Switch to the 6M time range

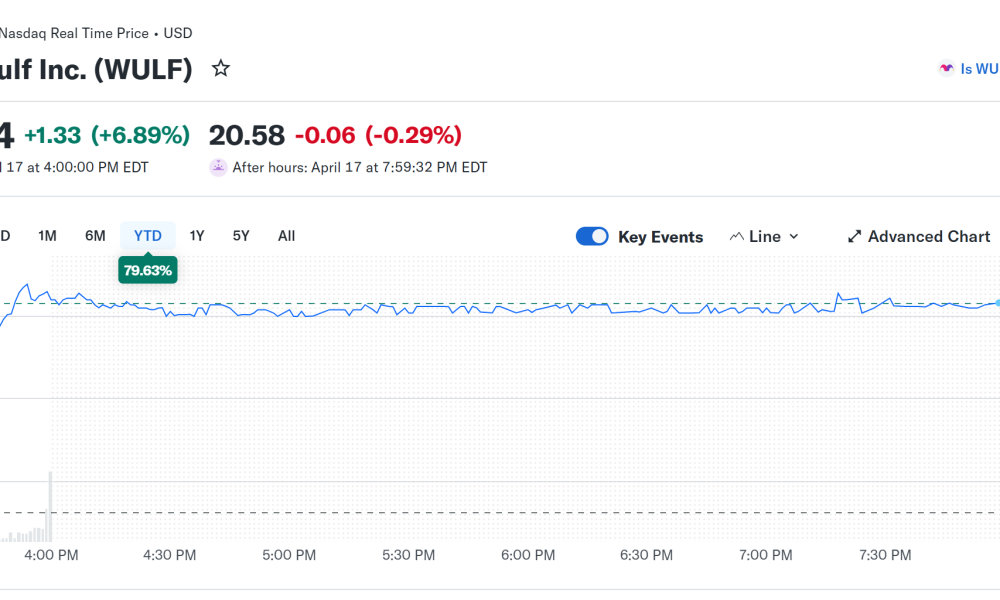(95, 236)
